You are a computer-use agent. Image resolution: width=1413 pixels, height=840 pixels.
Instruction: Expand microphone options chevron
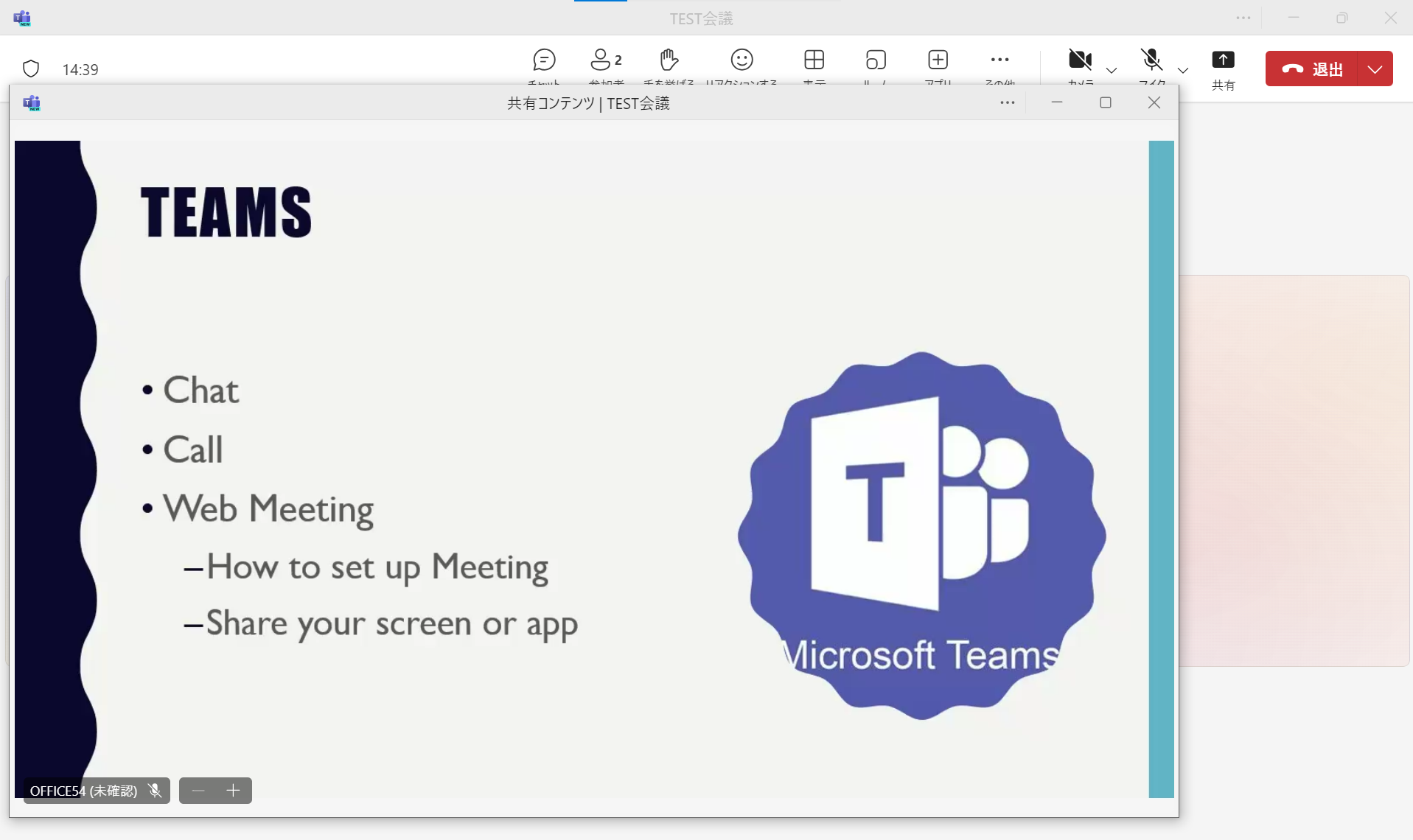point(1183,71)
